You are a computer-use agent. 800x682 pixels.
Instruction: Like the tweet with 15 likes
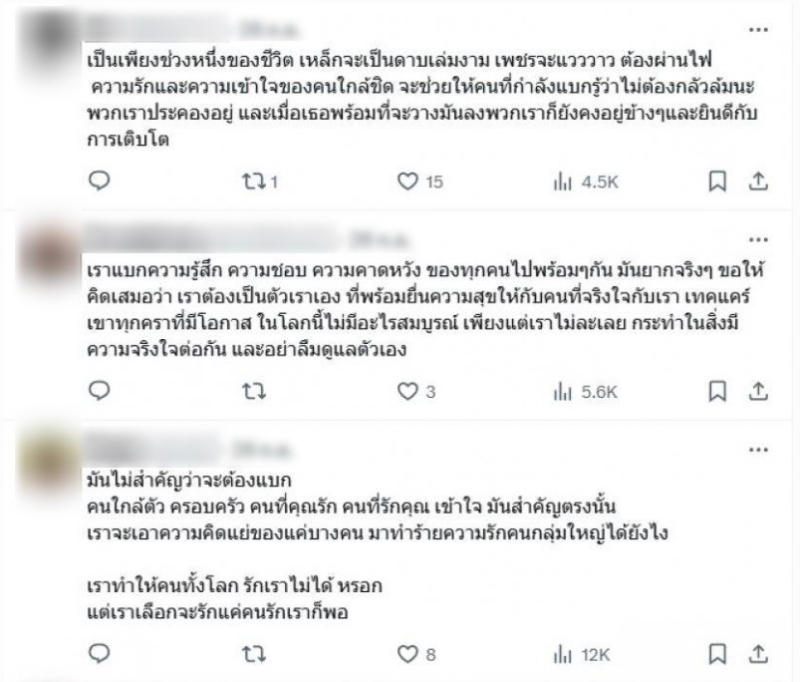click(420, 181)
